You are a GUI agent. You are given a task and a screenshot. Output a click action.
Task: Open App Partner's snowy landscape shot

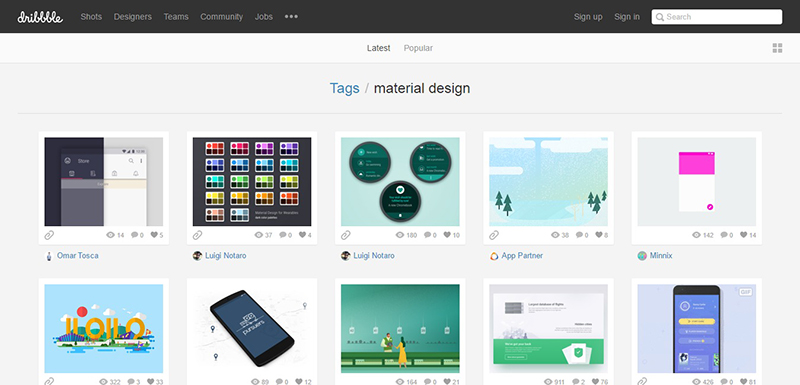coord(548,182)
